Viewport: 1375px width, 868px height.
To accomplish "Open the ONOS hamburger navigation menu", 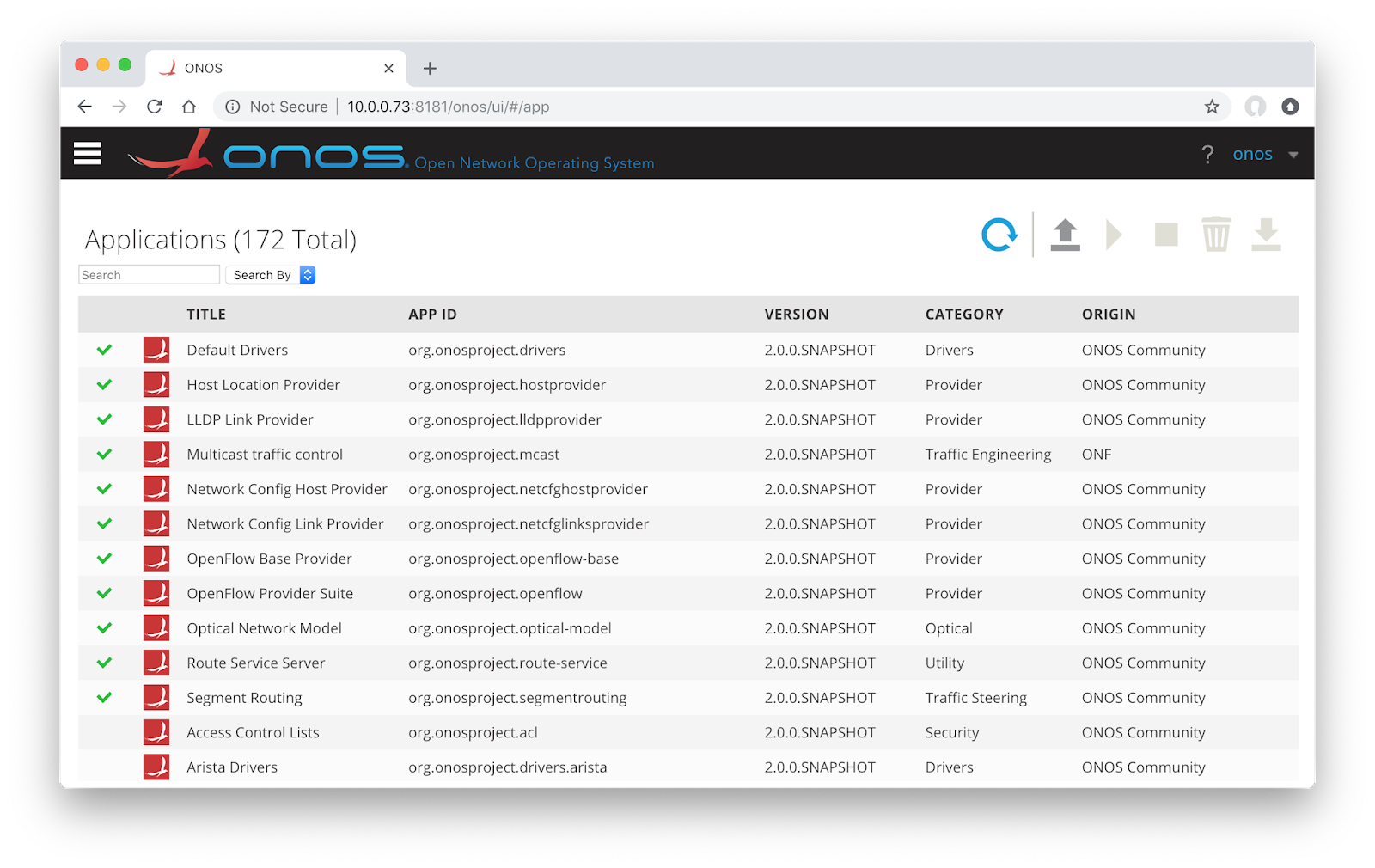I will (x=88, y=153).
